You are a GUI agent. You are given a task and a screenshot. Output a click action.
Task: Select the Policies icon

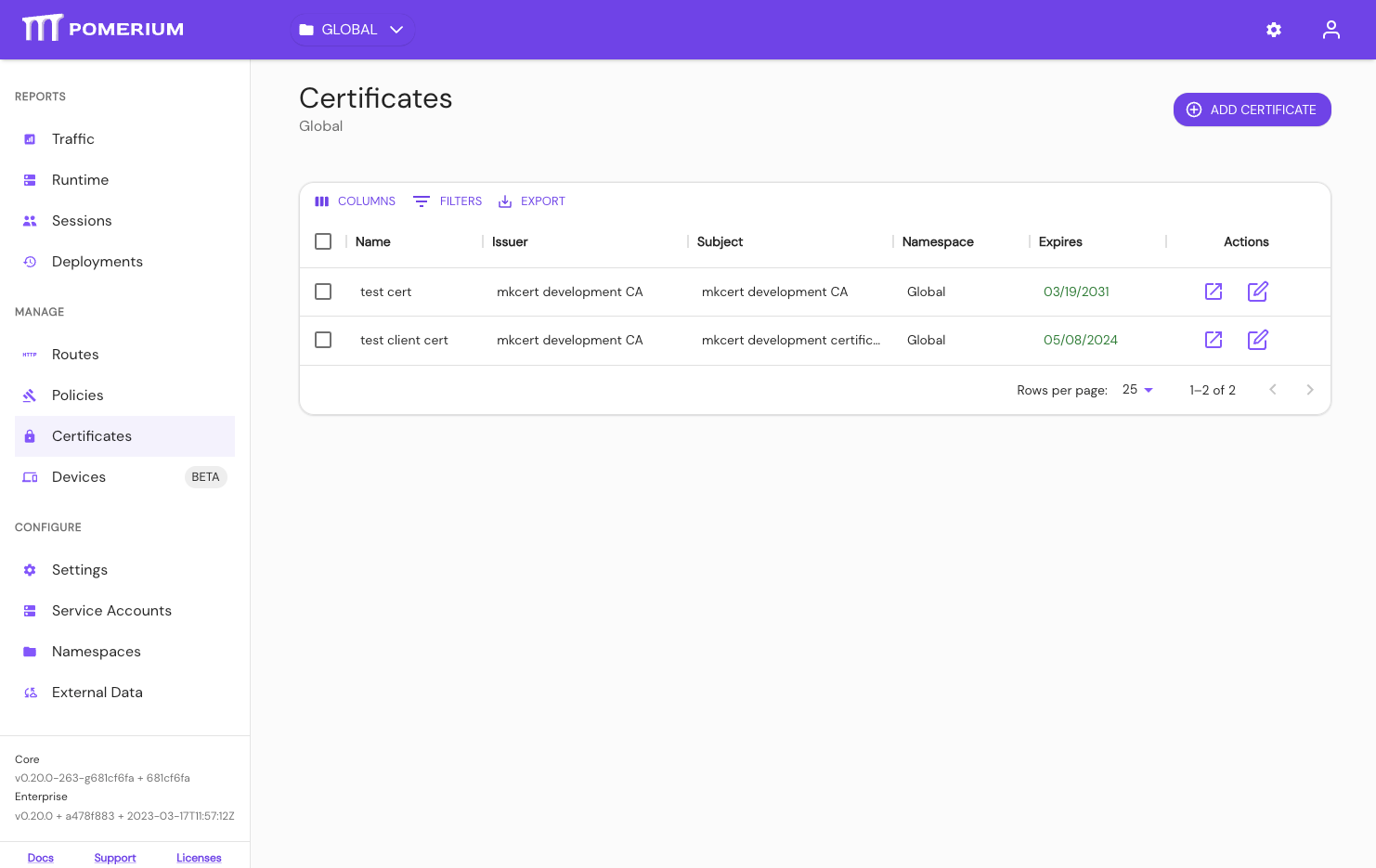click(x=29, y=395)
